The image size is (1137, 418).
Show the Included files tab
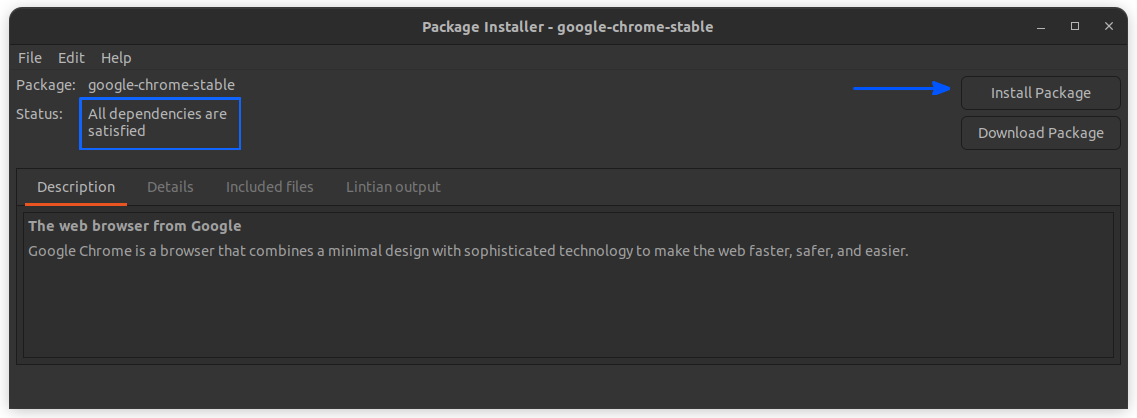pyautogui.click(x=270, y=187)
